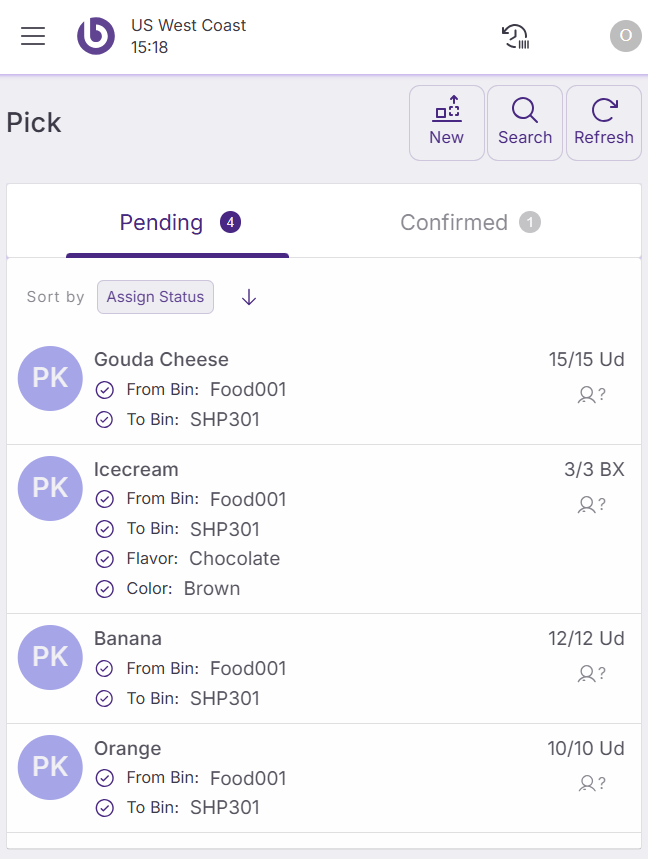Open the Assign Status sort dropdown

point(155,297)
